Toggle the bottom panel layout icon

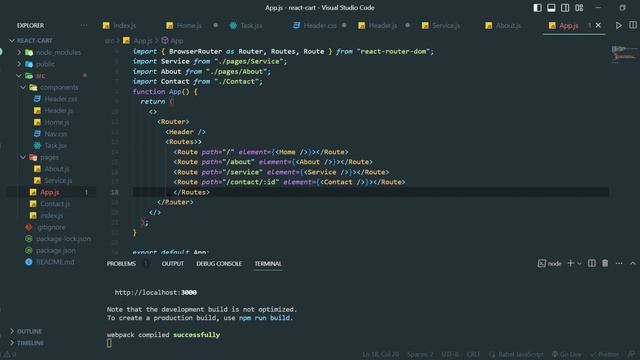[551, 8]
